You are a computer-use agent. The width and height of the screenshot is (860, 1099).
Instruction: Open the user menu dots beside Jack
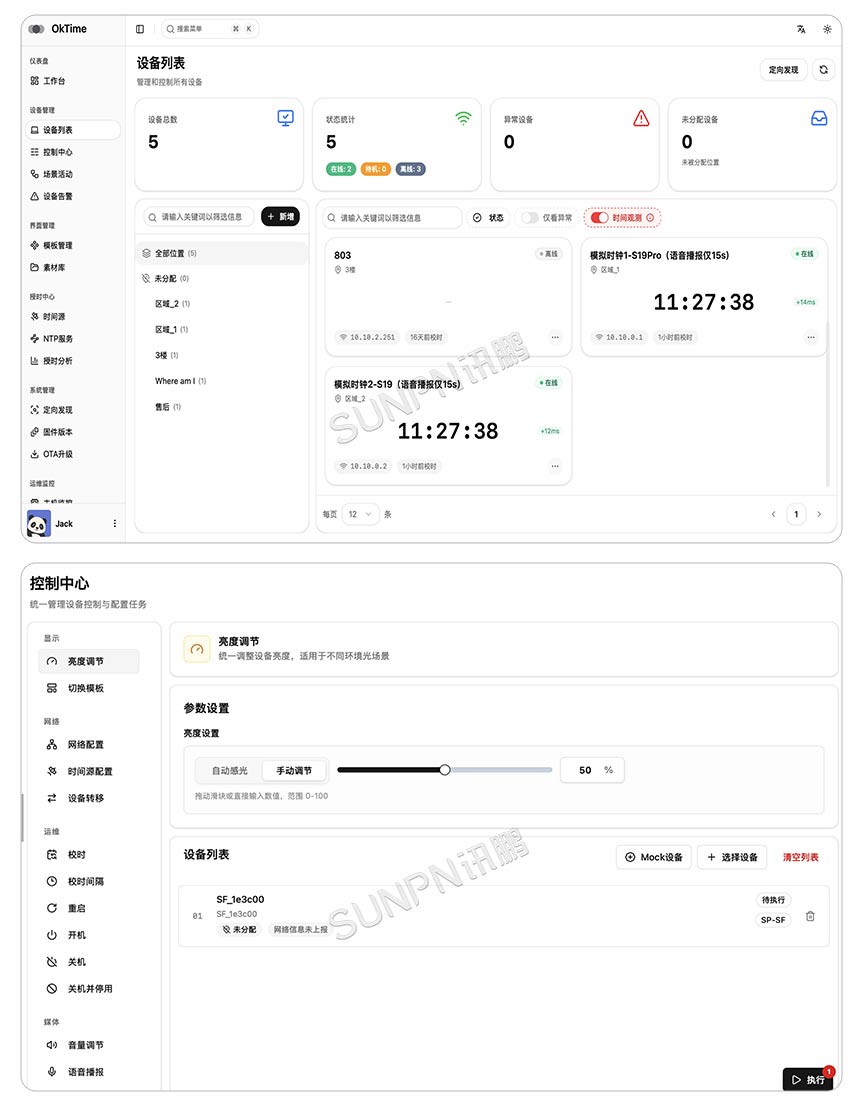click(115, 524)
